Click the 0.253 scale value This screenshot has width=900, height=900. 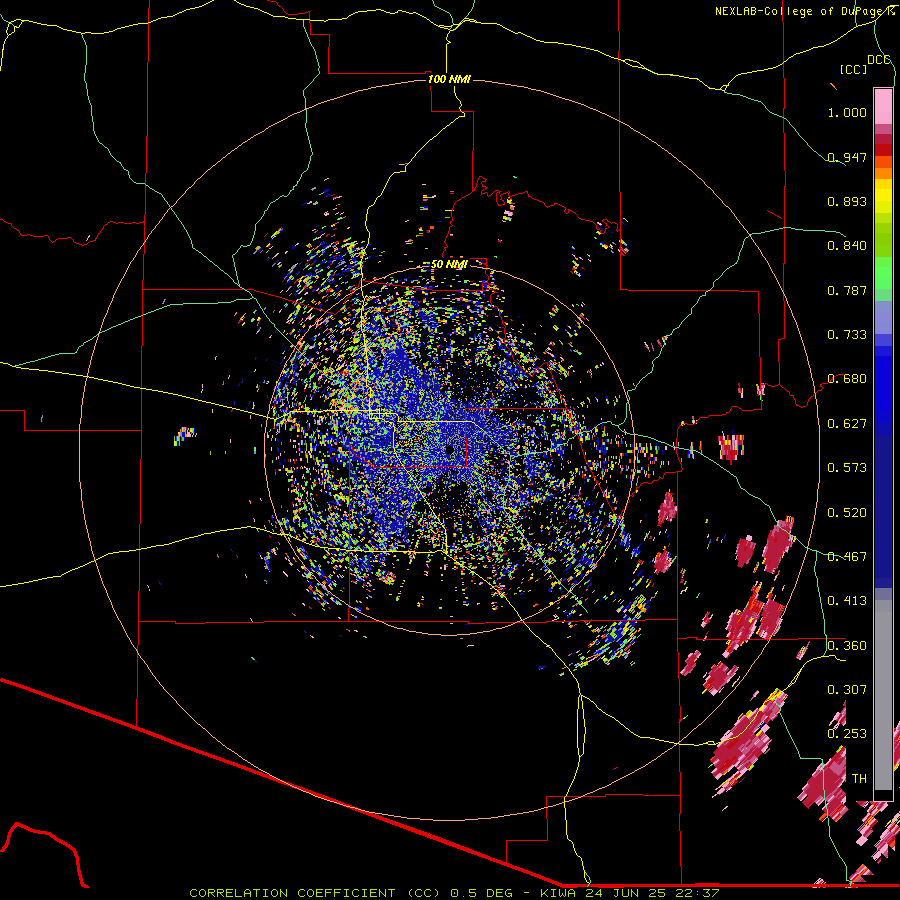[x=847, y=734]
